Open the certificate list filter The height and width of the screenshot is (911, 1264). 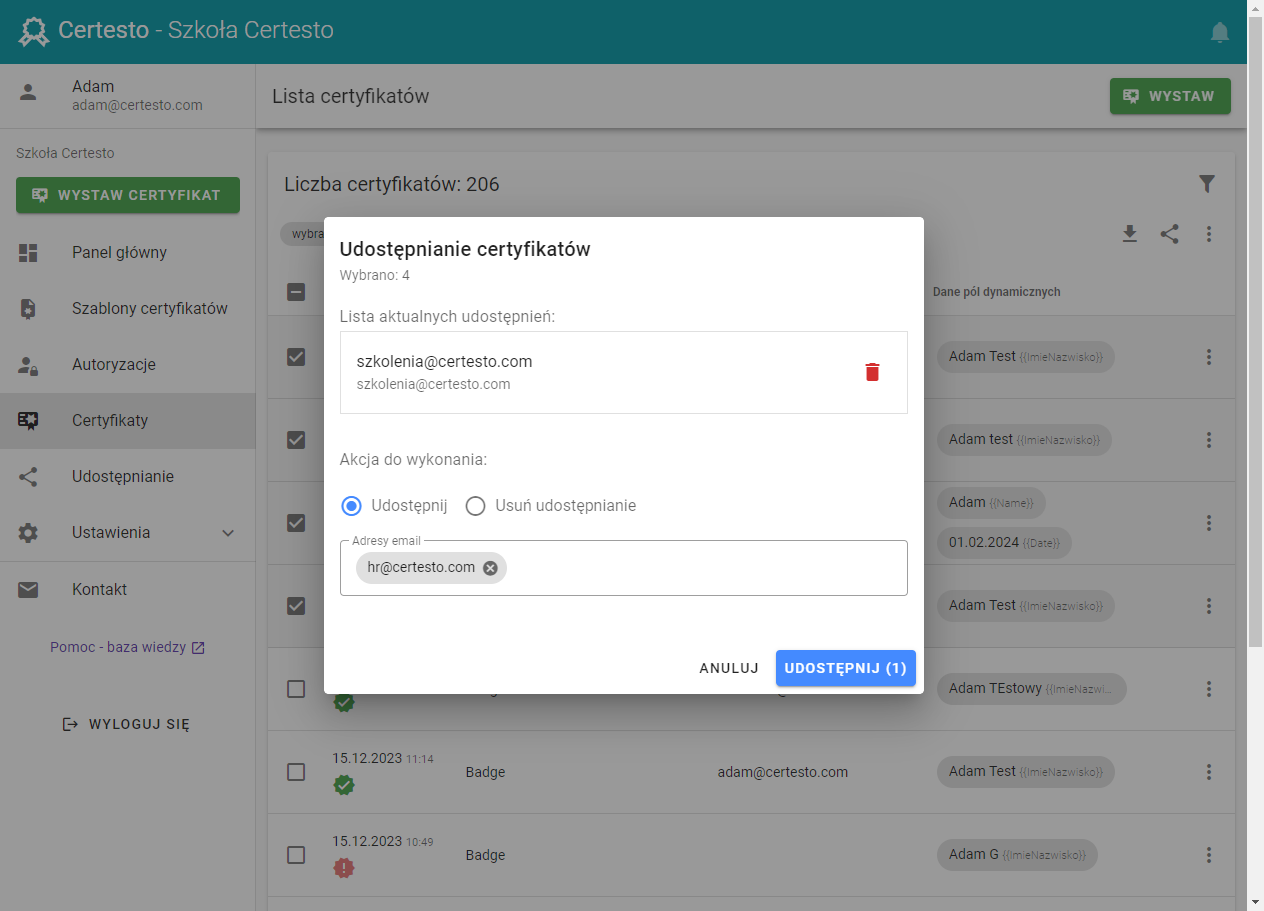pos(1207,183)
